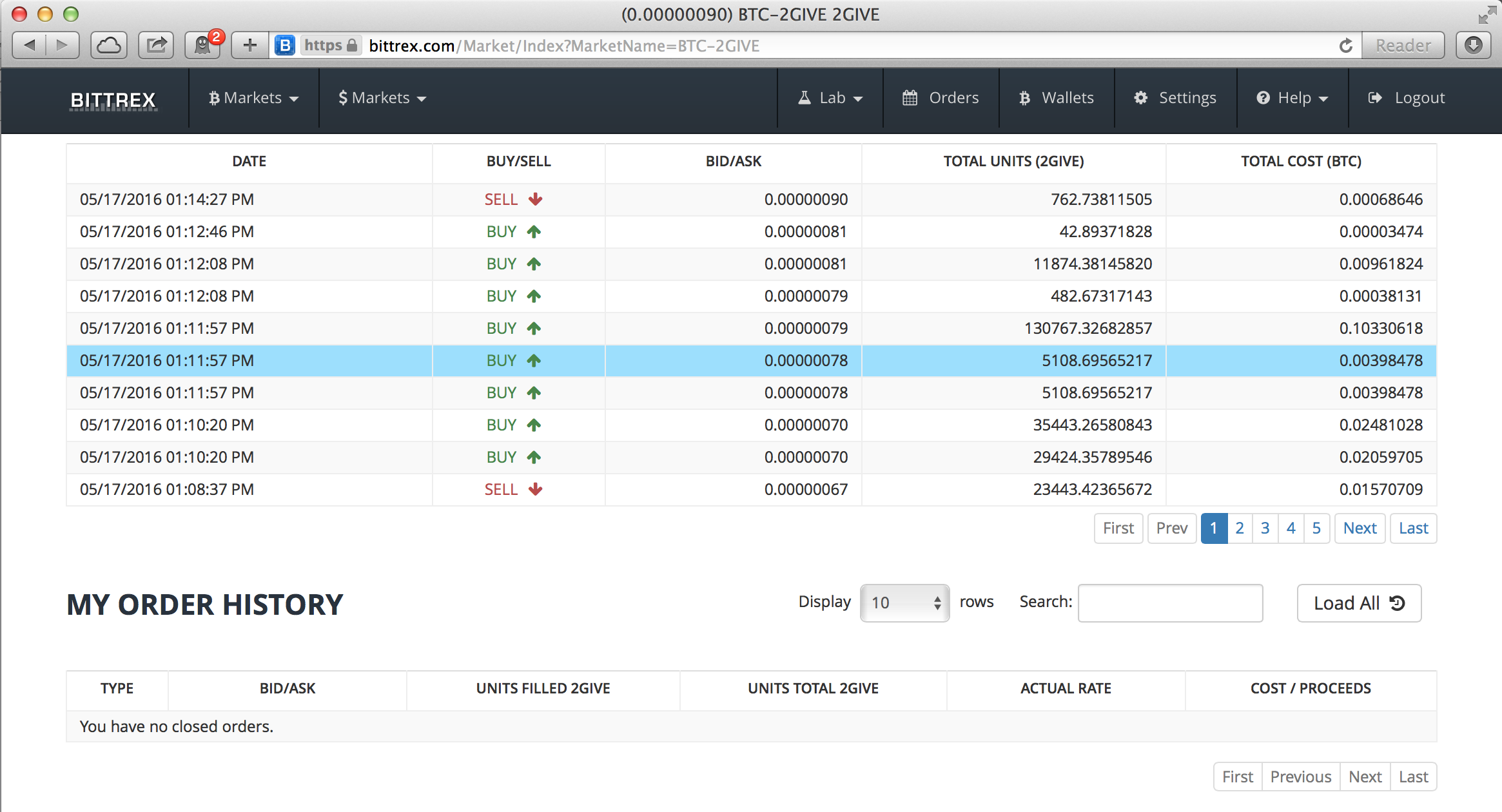Click the green up arrow on 01:12:46 PM buy
The image size is (1502, 812).
pos(534,231)
